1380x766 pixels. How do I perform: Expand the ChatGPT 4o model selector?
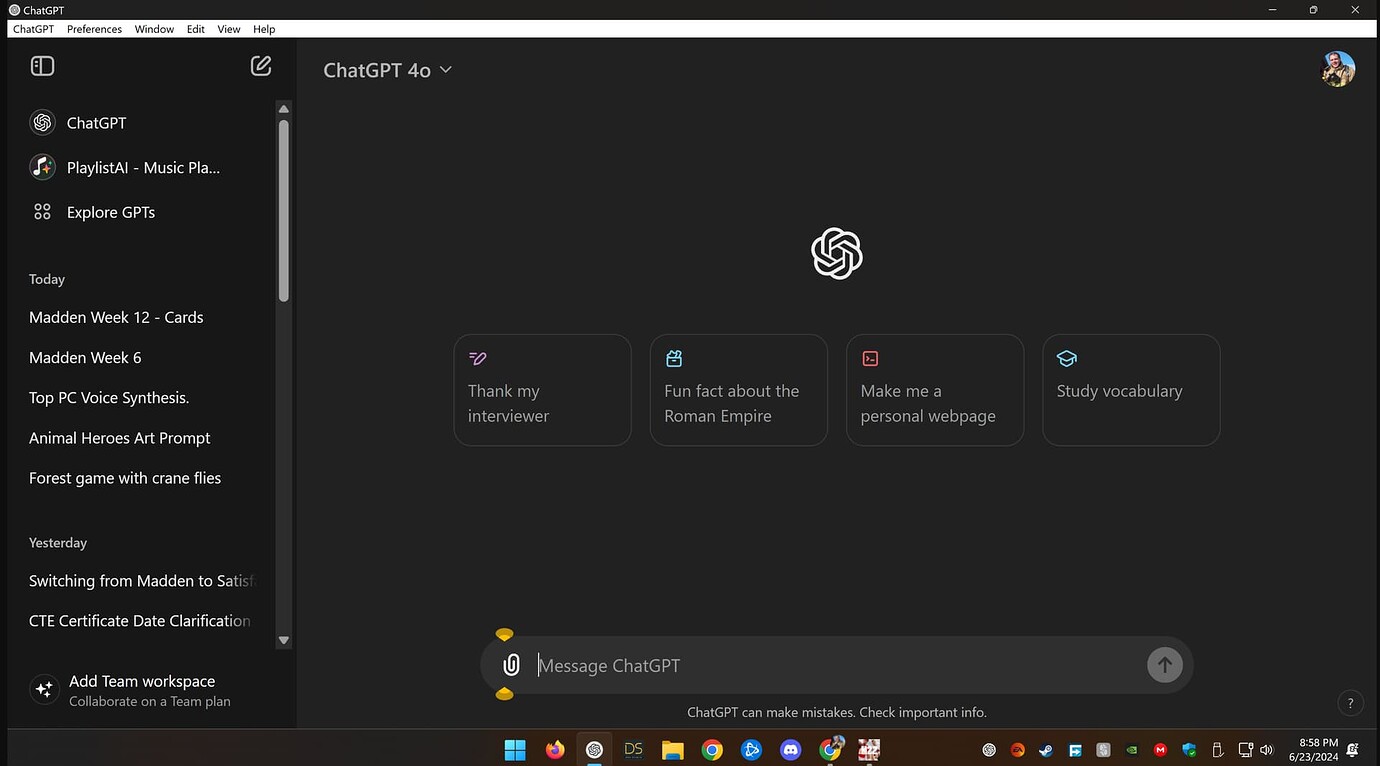388,70
